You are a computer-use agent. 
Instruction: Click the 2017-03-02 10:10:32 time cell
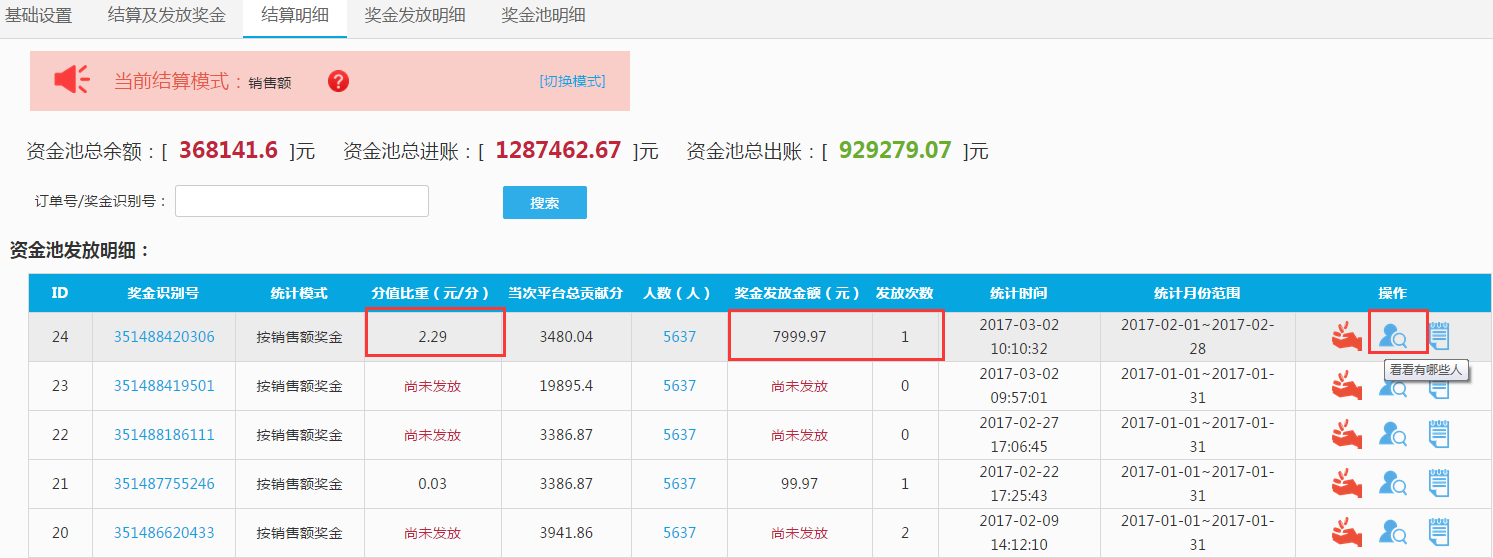(1019, 337)
